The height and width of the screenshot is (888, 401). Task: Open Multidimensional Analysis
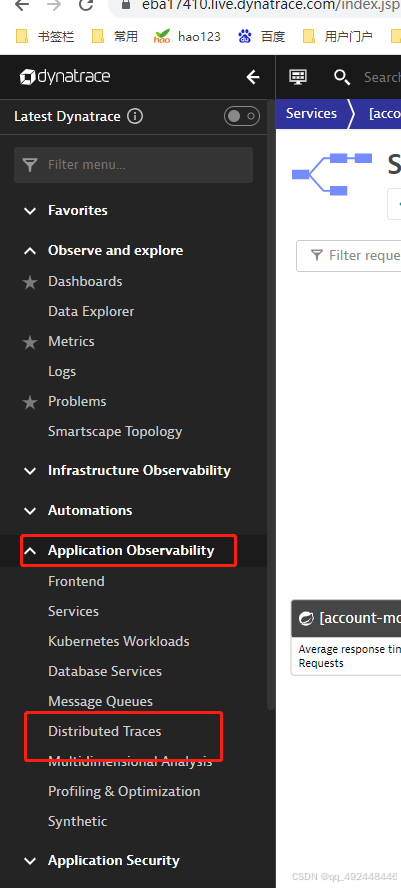pyautogui.click(x=130, y=762)
